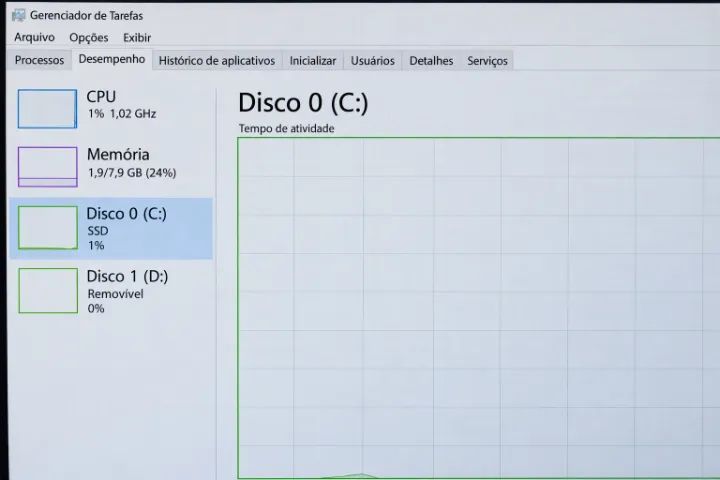This screenshot has width=720, height=480.
Task: Switch to the Inicializar tab
Action: (313, 61)
